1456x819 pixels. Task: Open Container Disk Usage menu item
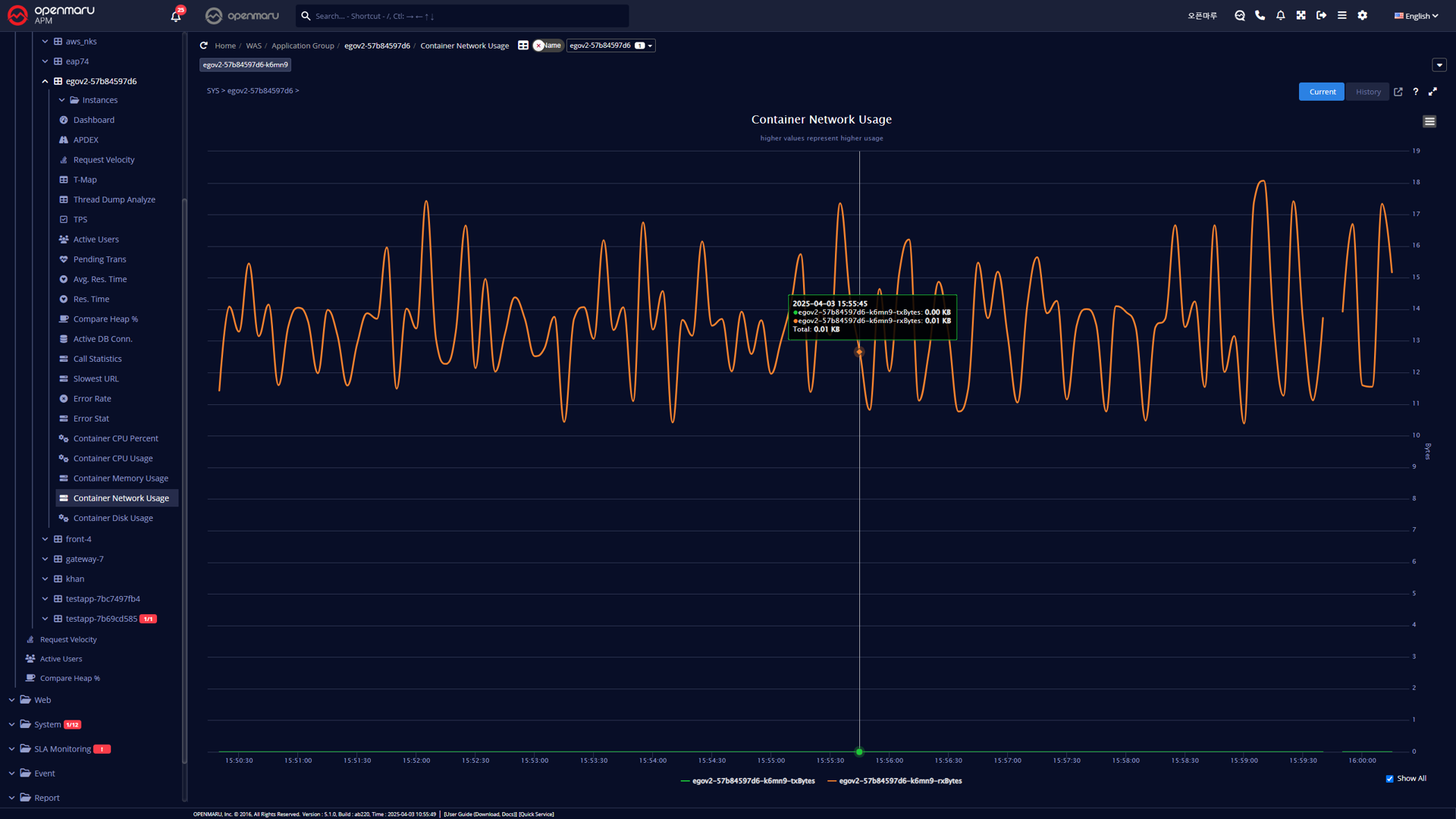click(113, 518)
